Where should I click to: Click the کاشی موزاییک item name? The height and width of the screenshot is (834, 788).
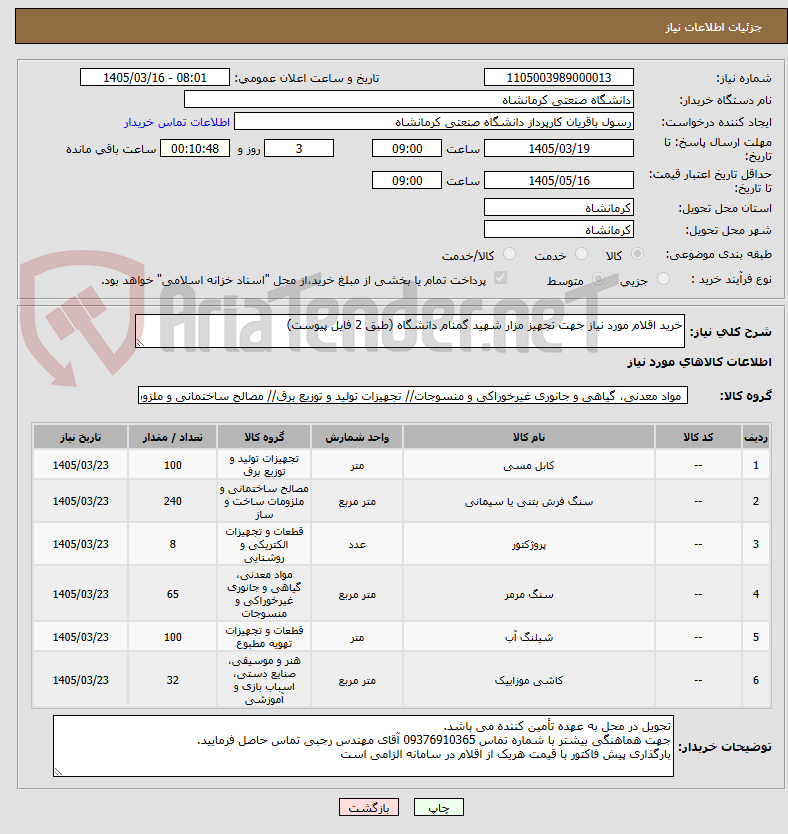coord(529,680)
